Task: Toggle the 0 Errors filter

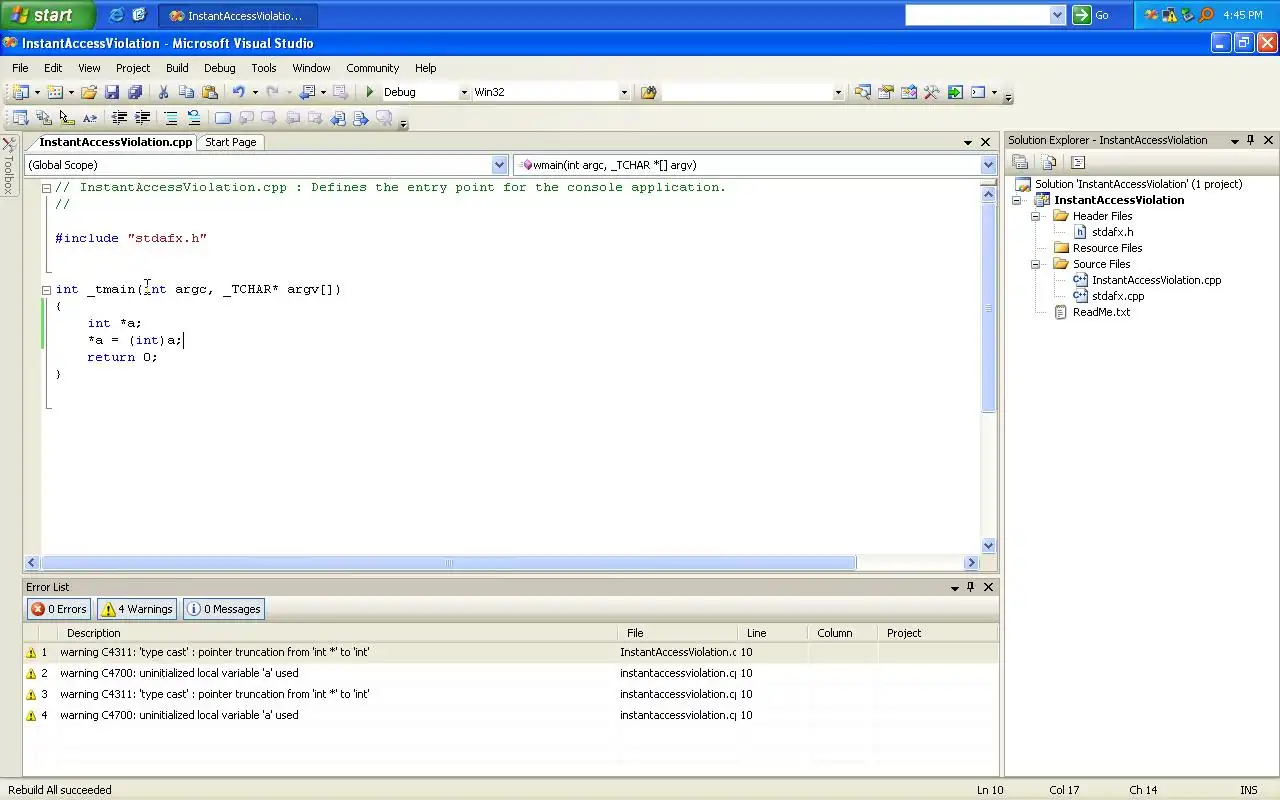Action: click(58, 609)
